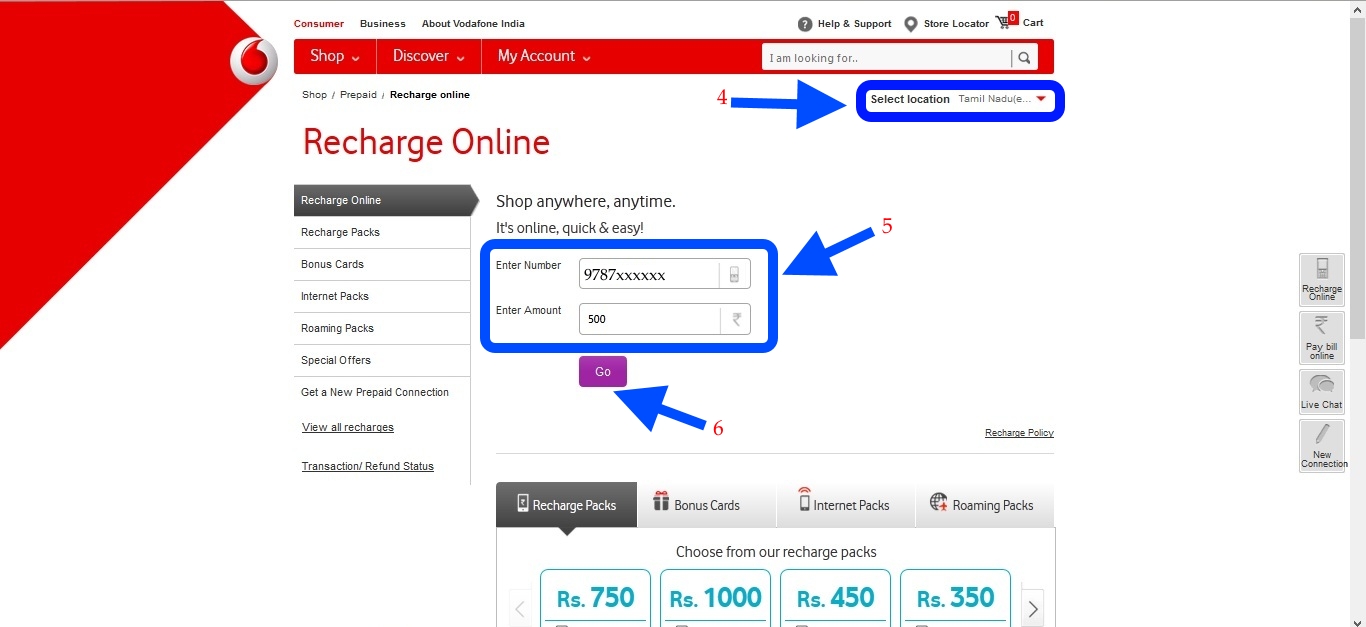Image resolution: width=1366 pixels, height=627 pixels.
Task: Open Recharge Online side widget
Action: [x=1322, y=279]
